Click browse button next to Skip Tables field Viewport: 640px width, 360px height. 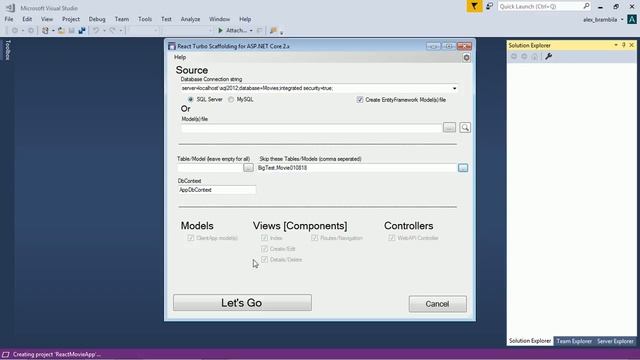(463, 168)
